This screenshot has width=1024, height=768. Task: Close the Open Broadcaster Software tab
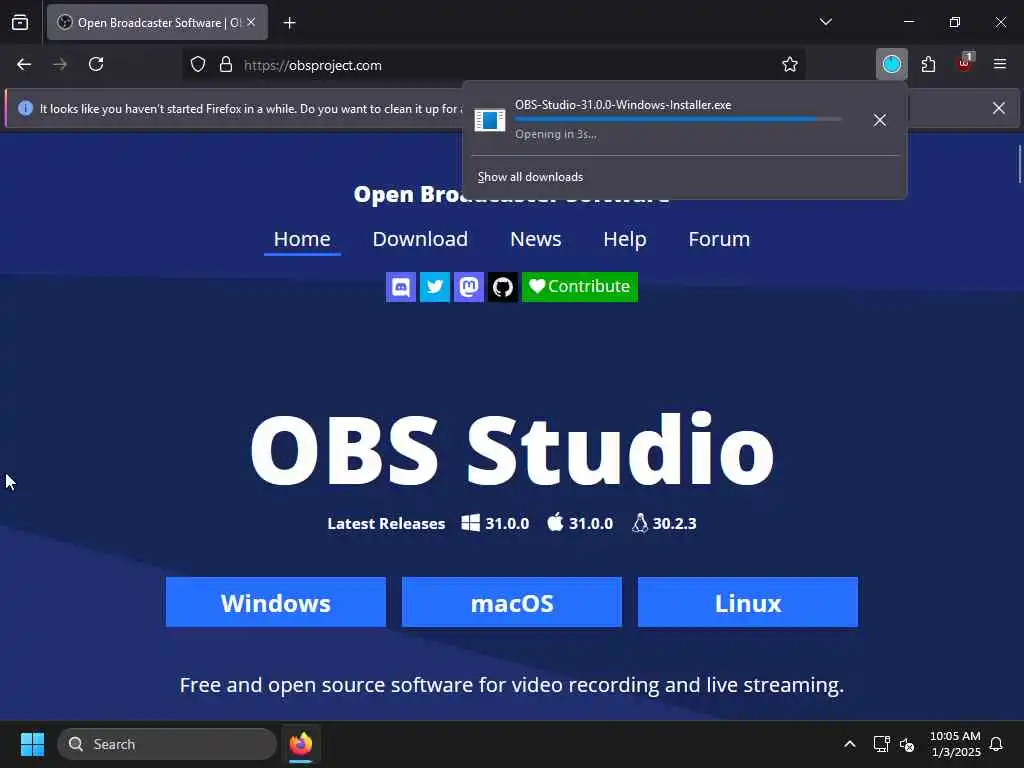click(251, 22)
